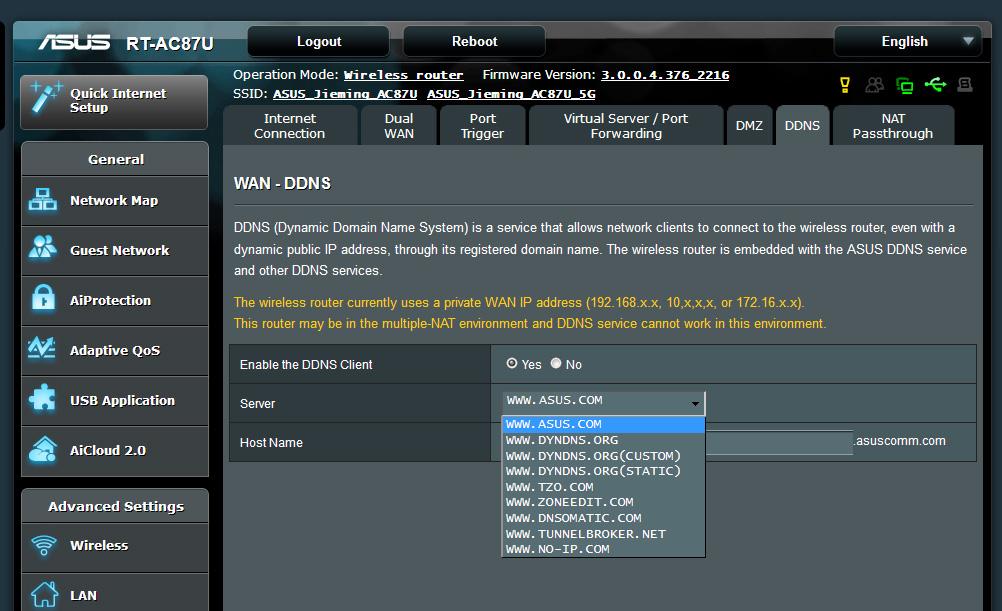Open the English language dropdown
The height and width of the screenshot is (611, 1002).
[x=907, y=42]
